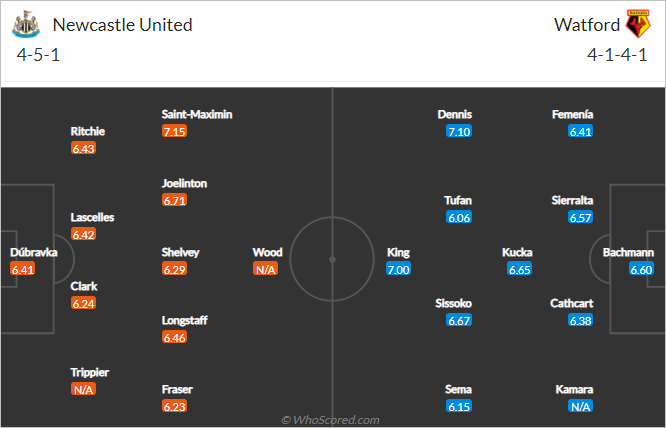Open player Sissoko's name
This screenshot has width=666, height=428.
pyautogui.click(x=453, y=303)
